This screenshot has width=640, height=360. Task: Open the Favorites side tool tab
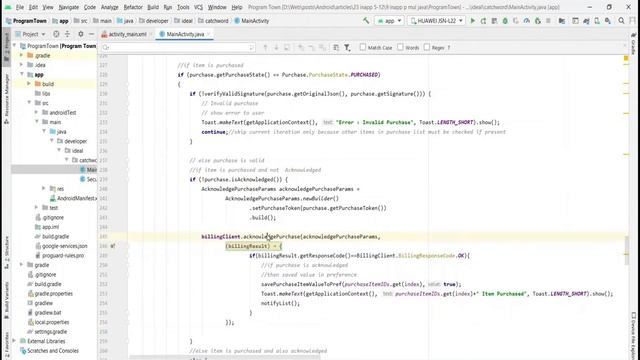(6, 345)
